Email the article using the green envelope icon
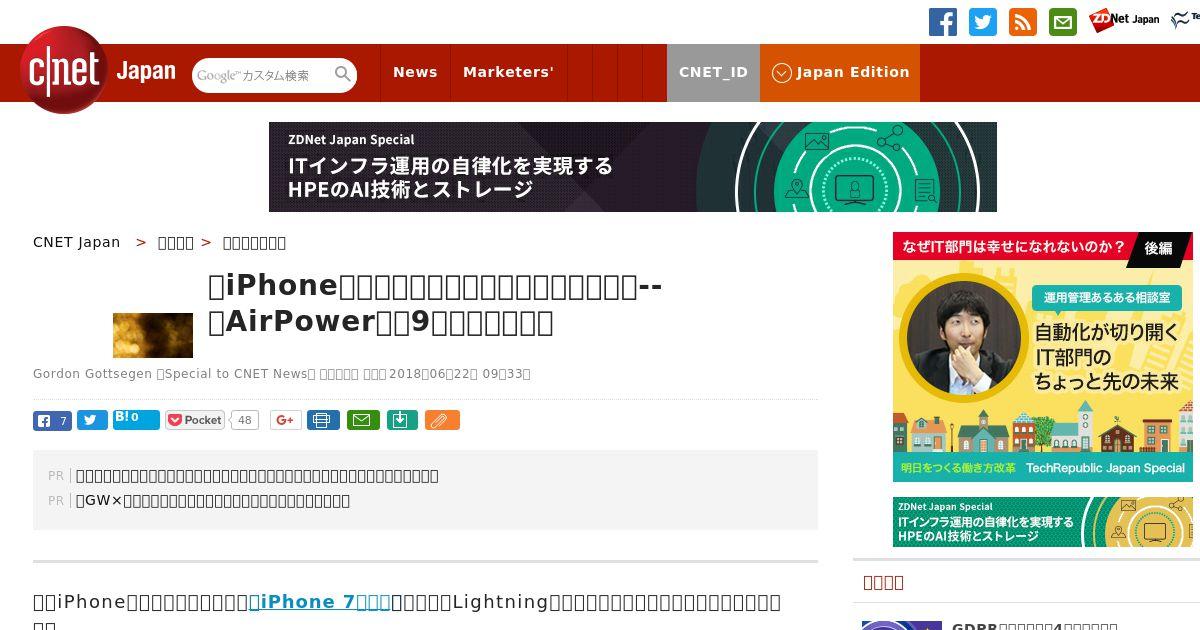The height and width of the screenshot is (630, 1200). [x=363, y=420]
